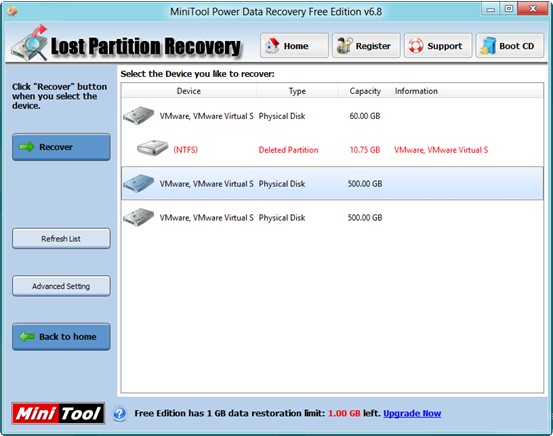Image resolution: width=553 pixels, height=436 pixels.
Task: Click red VMware Virtual S information text
Action: (x=441, y=150)
